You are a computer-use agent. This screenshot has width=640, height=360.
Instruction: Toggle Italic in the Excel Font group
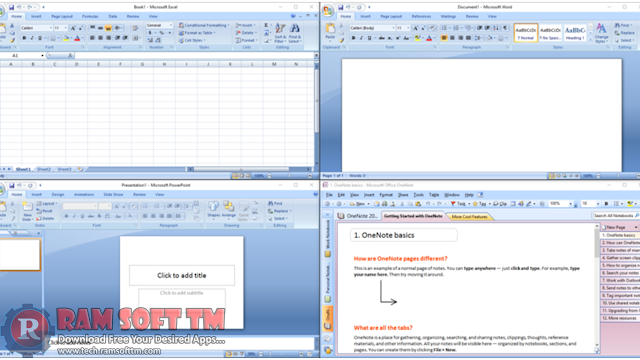pos(32,38)
